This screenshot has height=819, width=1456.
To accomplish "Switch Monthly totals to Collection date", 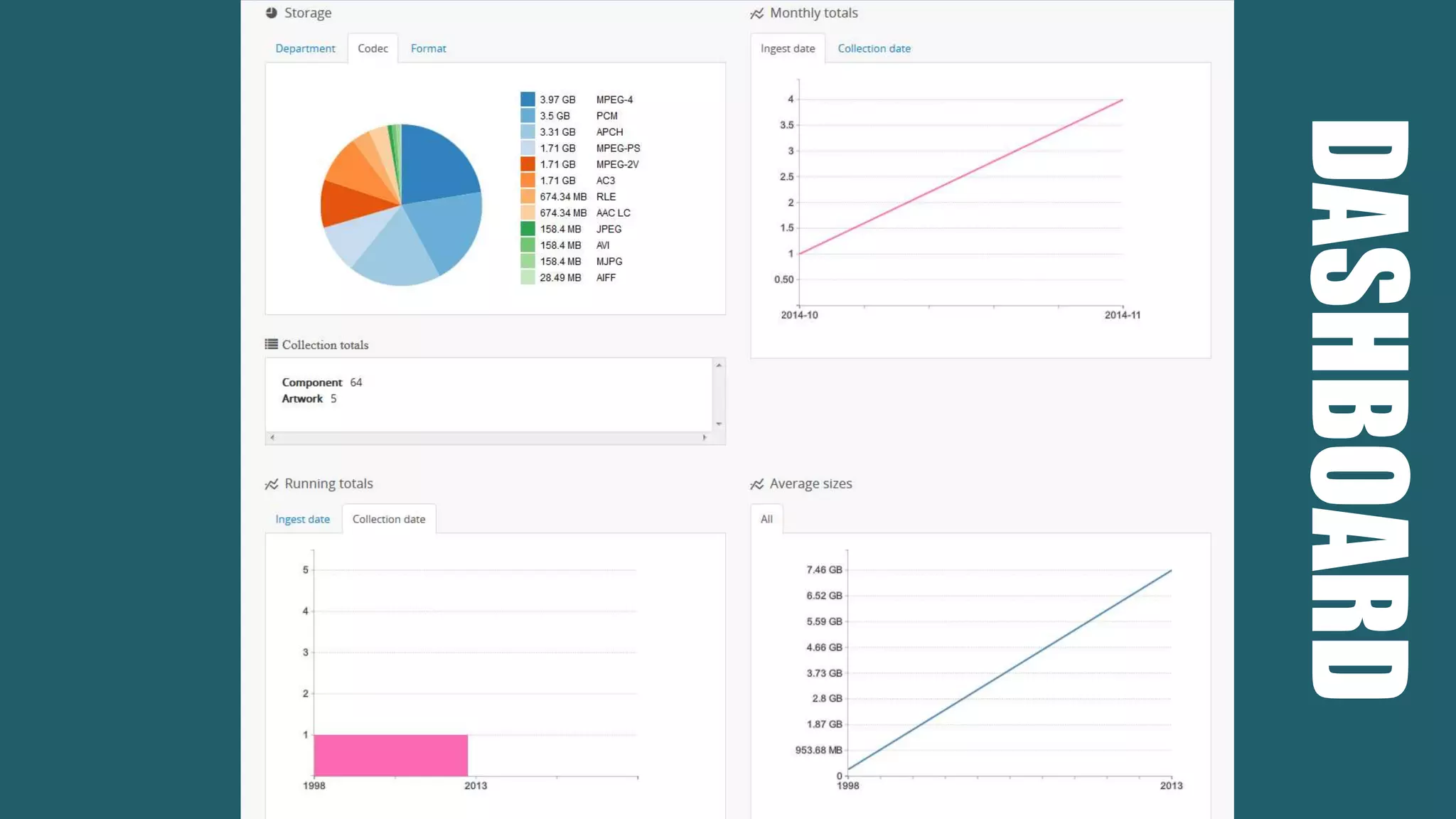I will pos(874,48).
